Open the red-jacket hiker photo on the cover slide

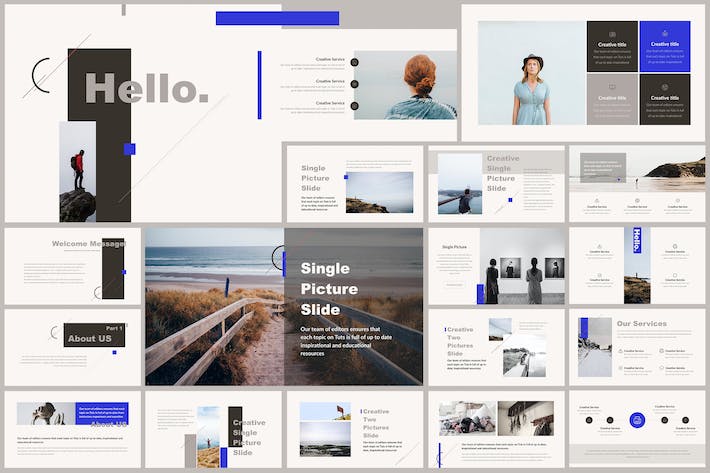pyautogui.click(x=77, y=172)
